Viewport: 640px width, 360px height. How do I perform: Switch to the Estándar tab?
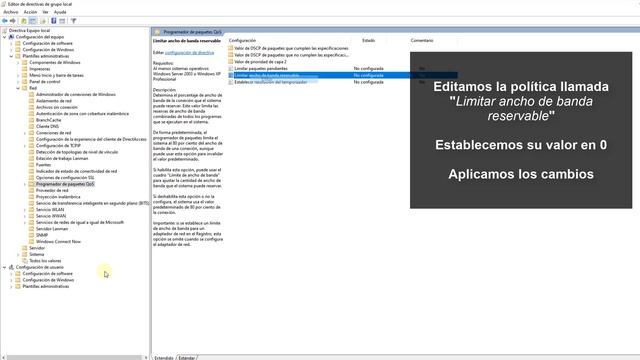[187, 358]
